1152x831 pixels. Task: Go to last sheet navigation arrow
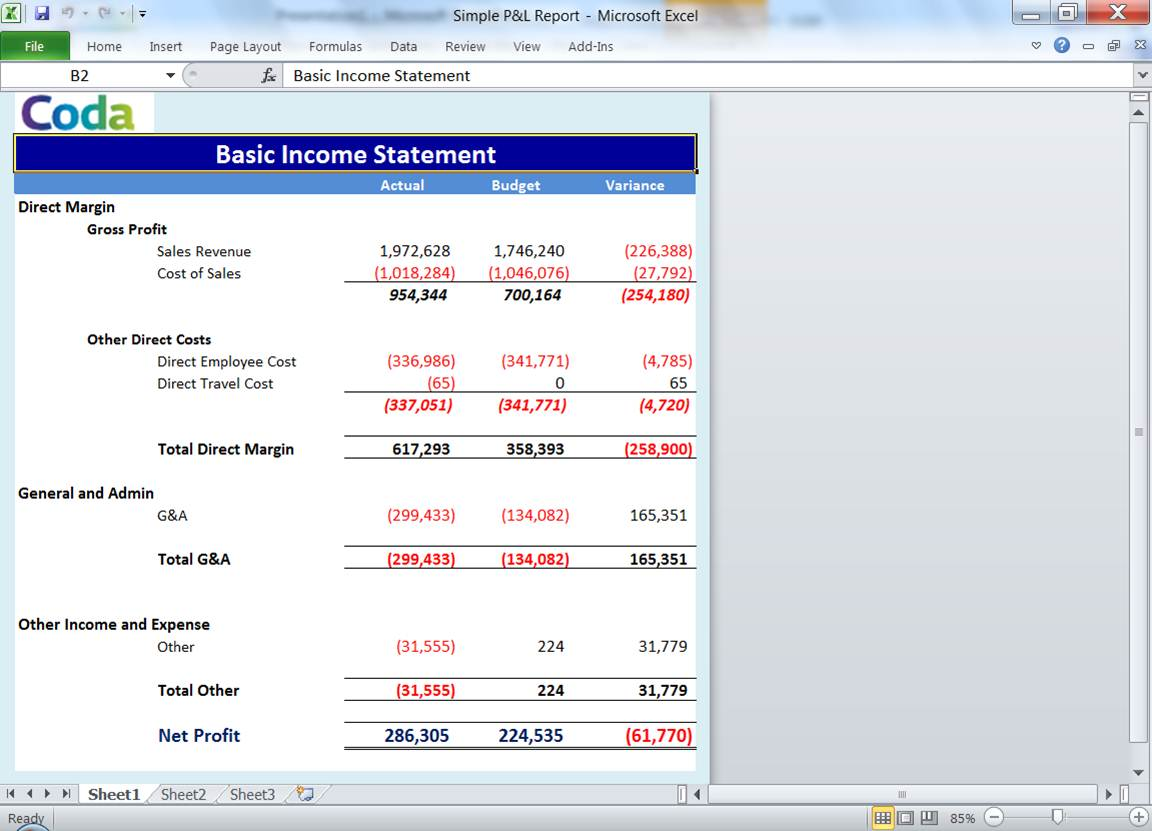pos(66,794)
